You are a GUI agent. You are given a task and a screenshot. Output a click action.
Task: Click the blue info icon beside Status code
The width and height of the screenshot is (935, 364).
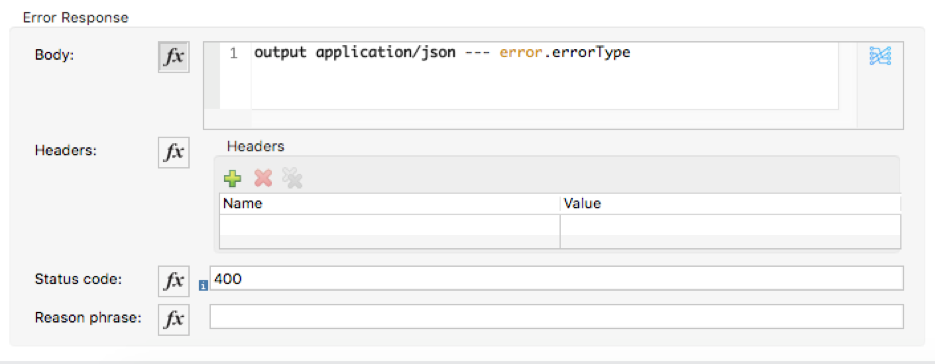pos(203,286)
